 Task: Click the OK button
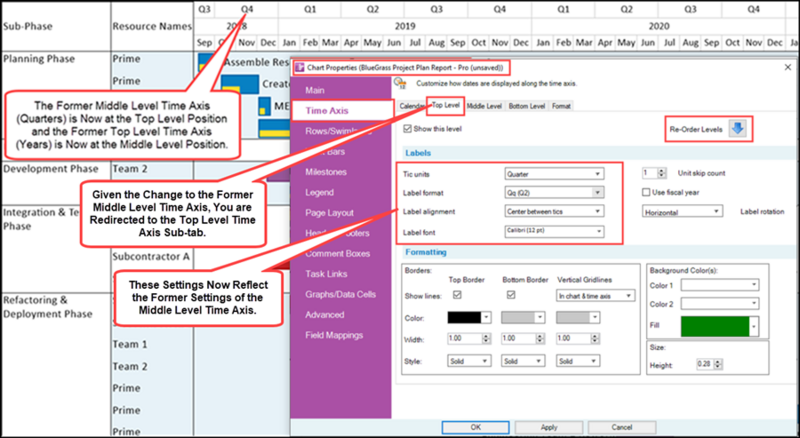(x=476, y=427)
